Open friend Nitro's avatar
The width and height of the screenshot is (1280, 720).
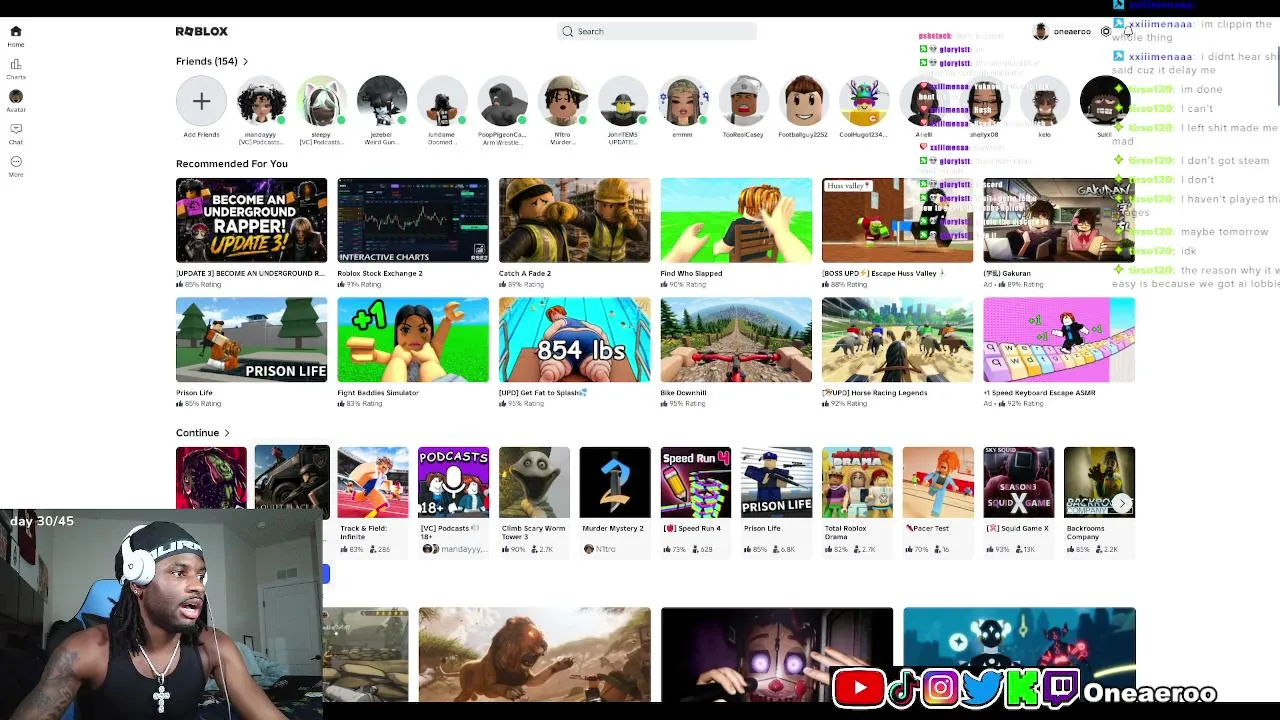pyautogui.click(x=562, y=101)
